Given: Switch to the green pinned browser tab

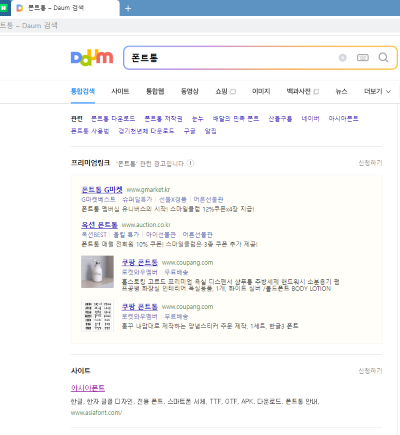Looking at the screenshot, I should [4, 8].
